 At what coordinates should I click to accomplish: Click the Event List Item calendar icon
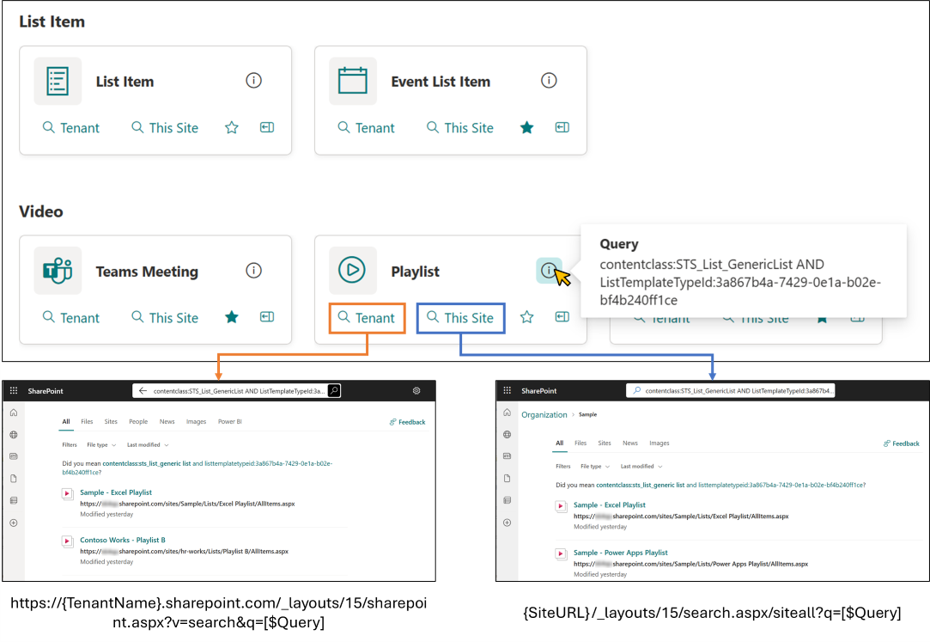[353, 81]
